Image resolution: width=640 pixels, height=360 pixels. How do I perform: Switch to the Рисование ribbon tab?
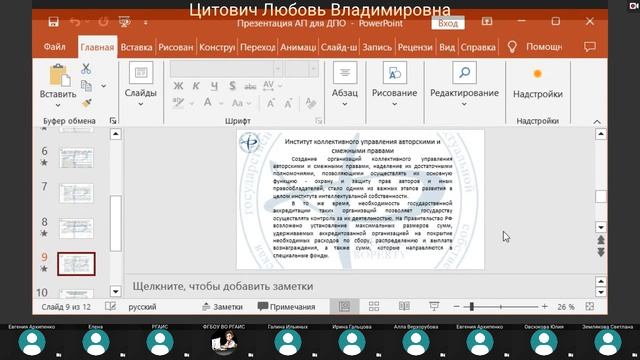176,47
